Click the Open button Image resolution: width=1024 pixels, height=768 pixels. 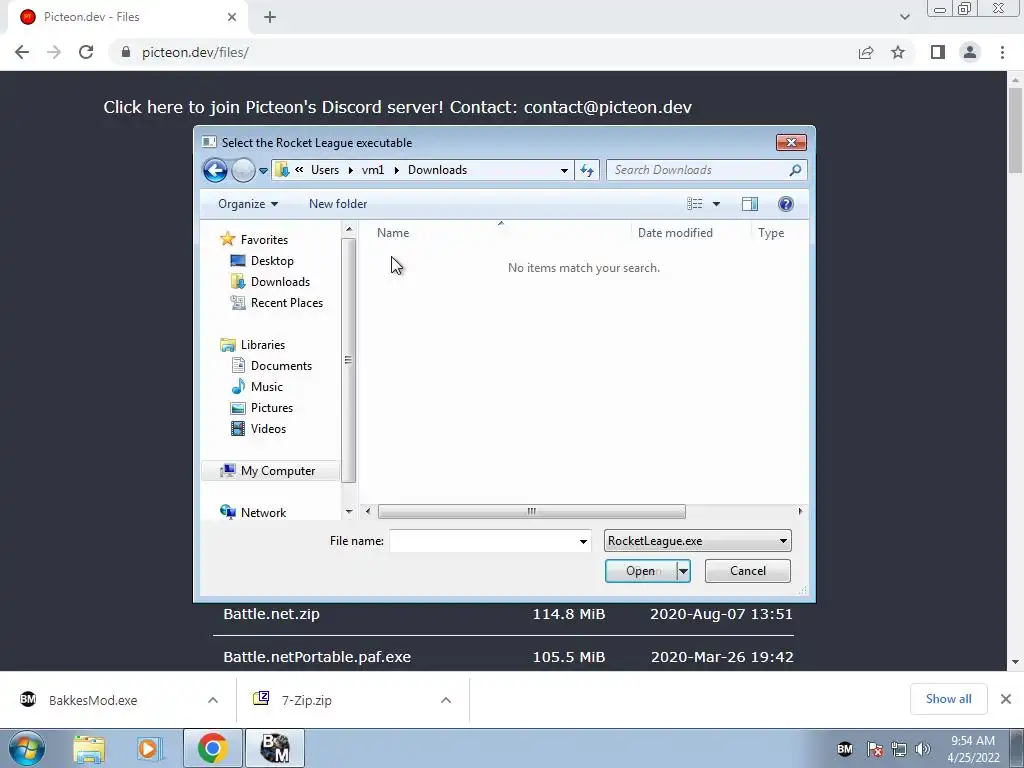click(641, 571)
